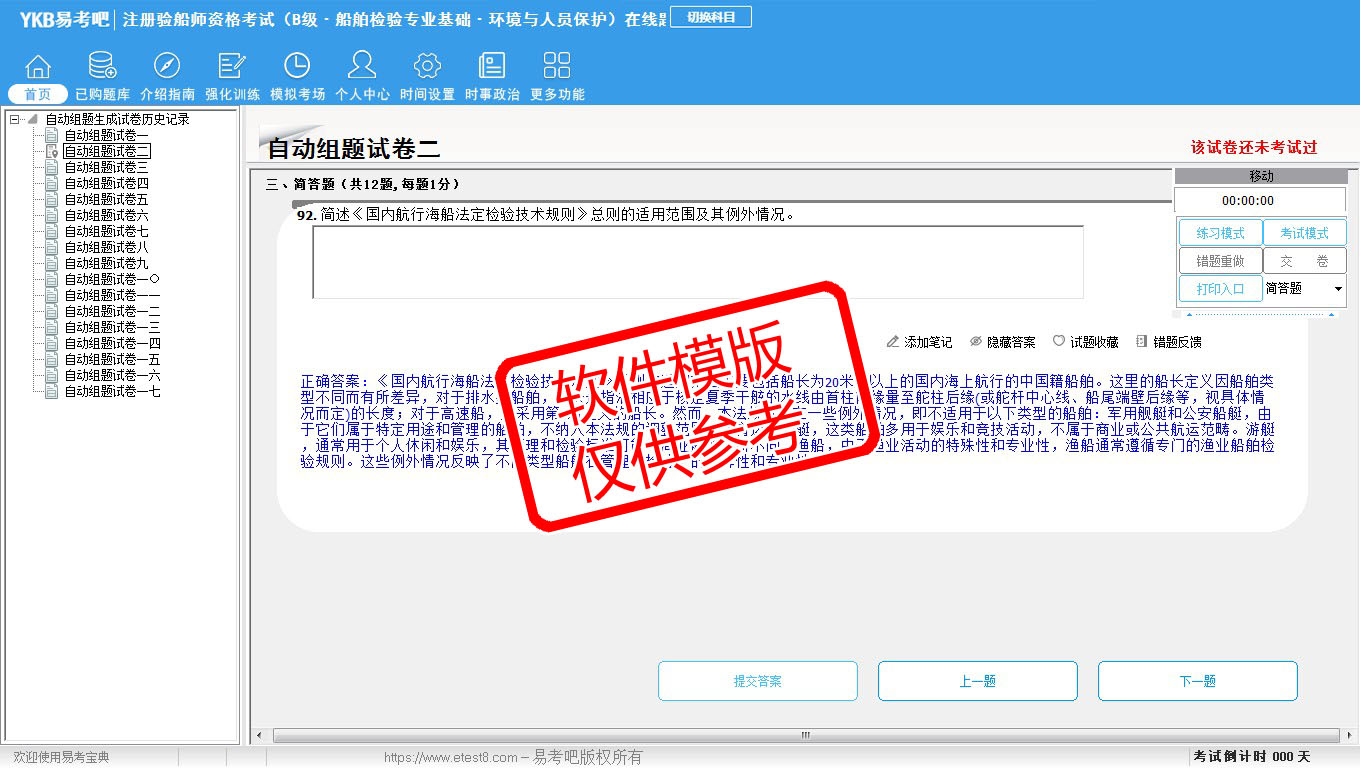This screenshot has width=1360, height=768.
Task: Switch to 考试模式 exam mode
Action: (1304, 233)
